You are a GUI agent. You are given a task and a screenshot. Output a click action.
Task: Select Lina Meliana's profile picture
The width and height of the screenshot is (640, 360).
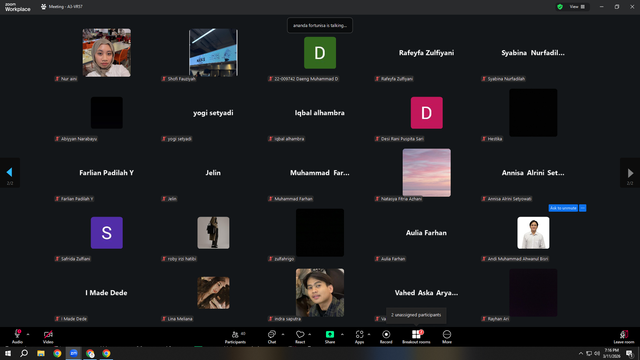213,293
